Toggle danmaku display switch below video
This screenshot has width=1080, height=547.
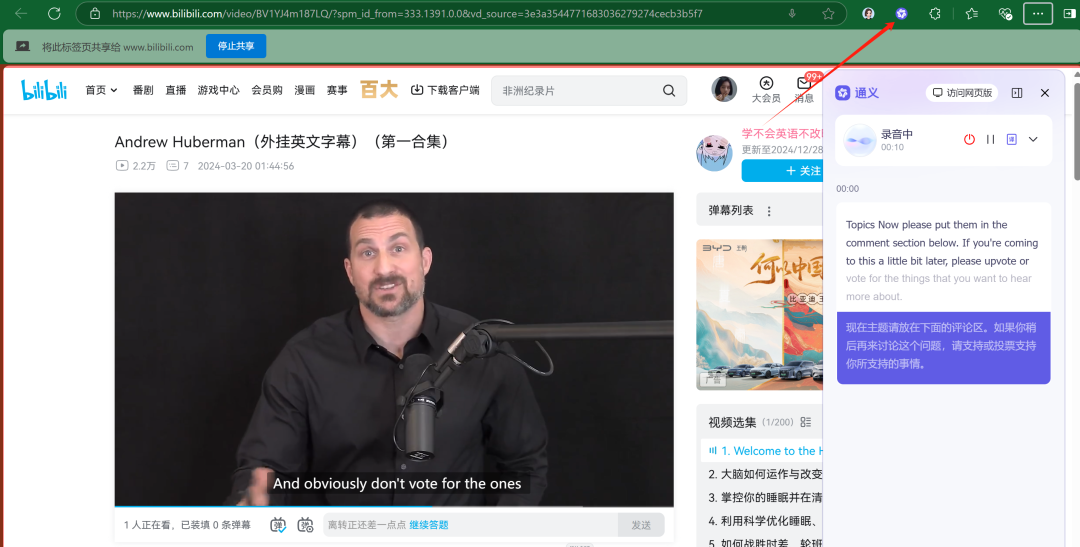coord(278,525)
